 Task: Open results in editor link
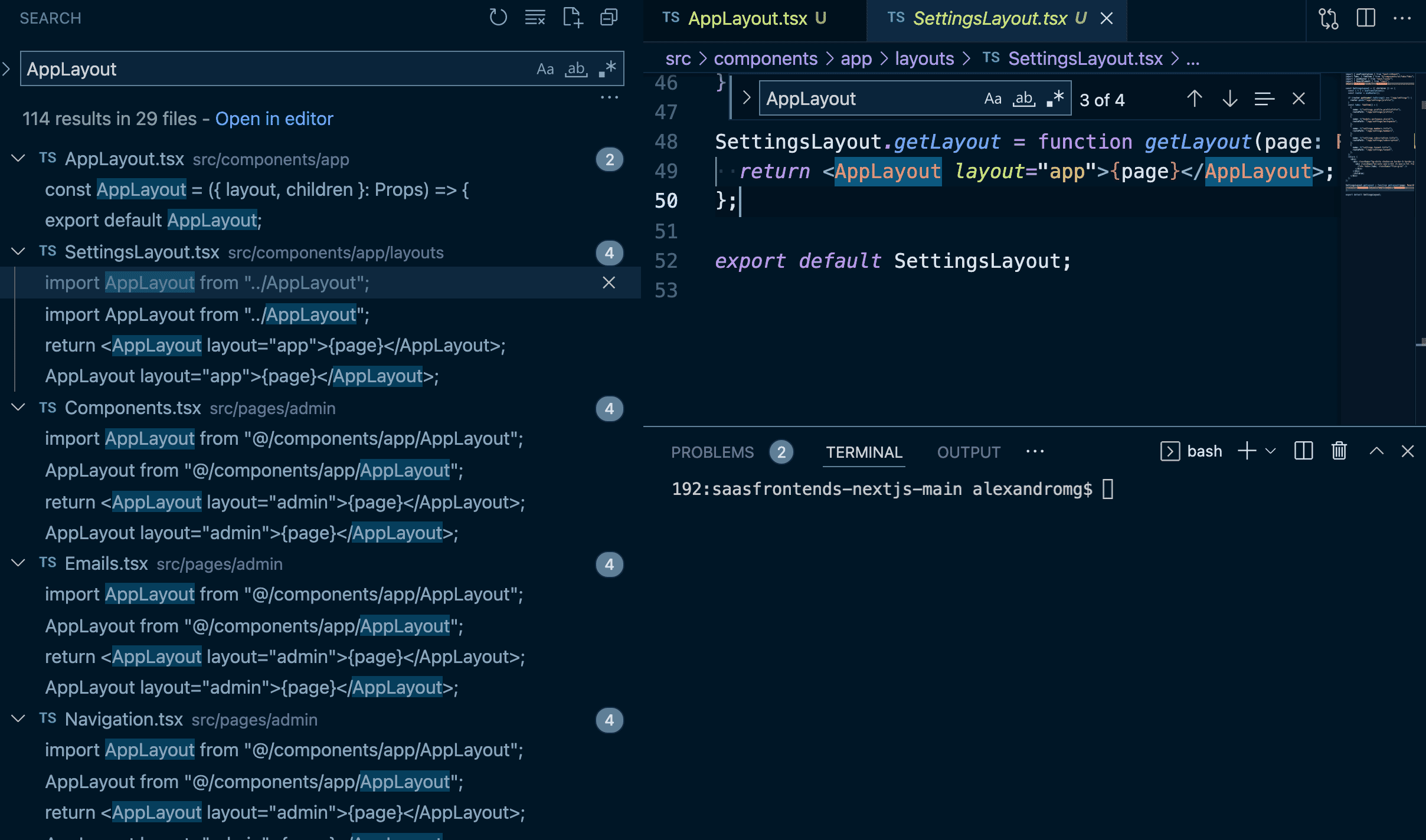274,119
